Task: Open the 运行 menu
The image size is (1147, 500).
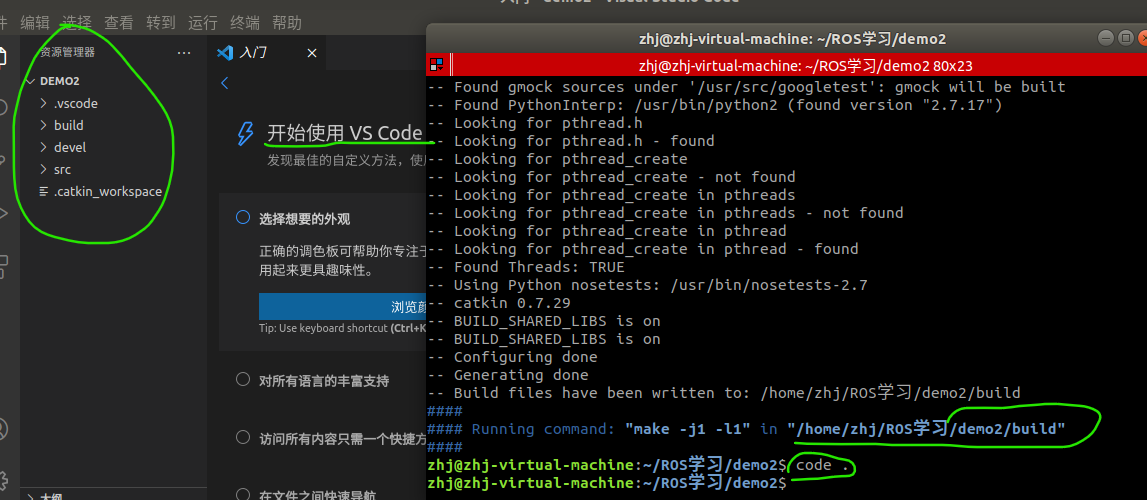Action: point(203,23)
